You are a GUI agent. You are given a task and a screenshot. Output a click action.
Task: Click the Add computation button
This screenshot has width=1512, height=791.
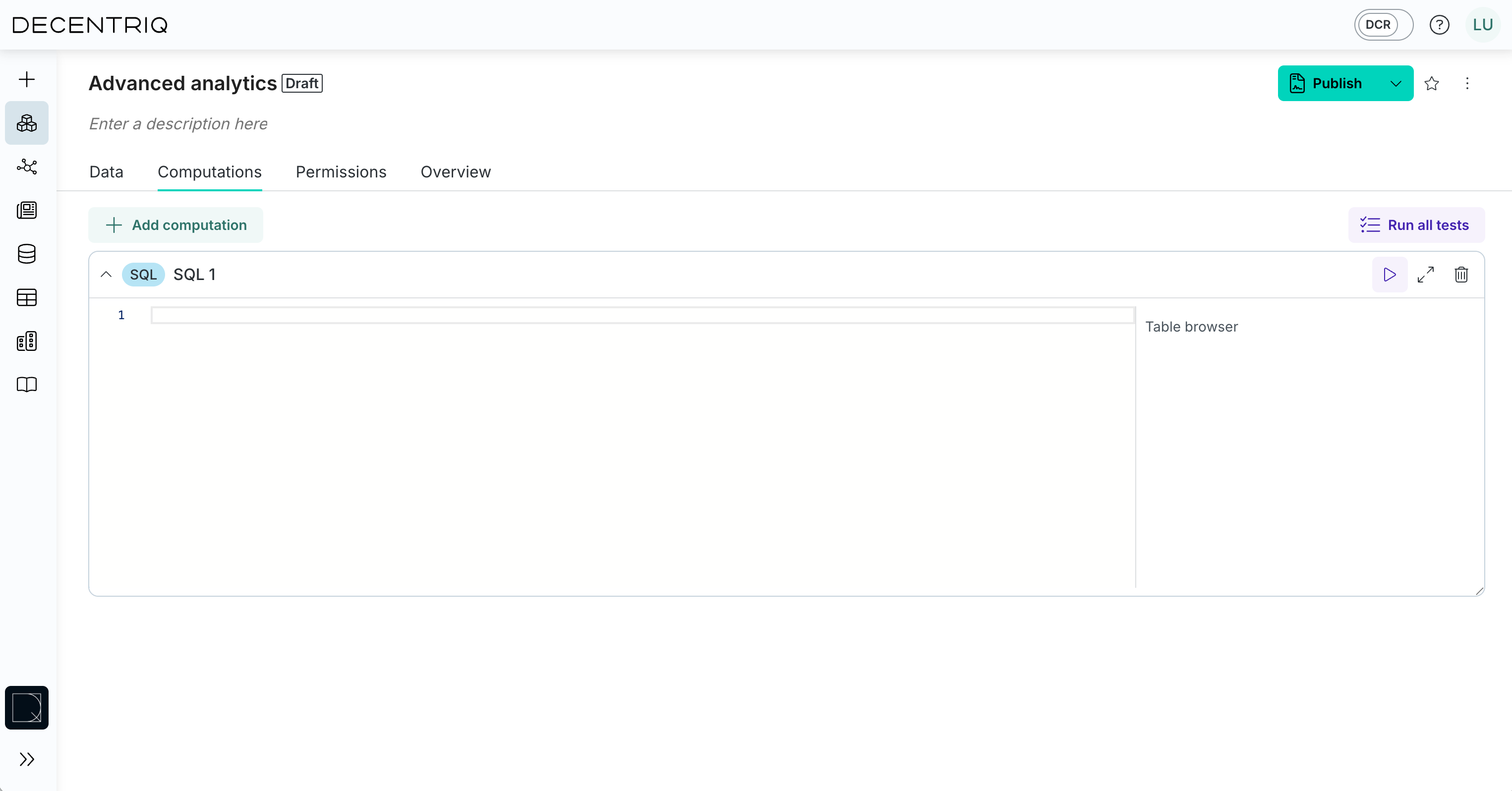coord(175,225)
